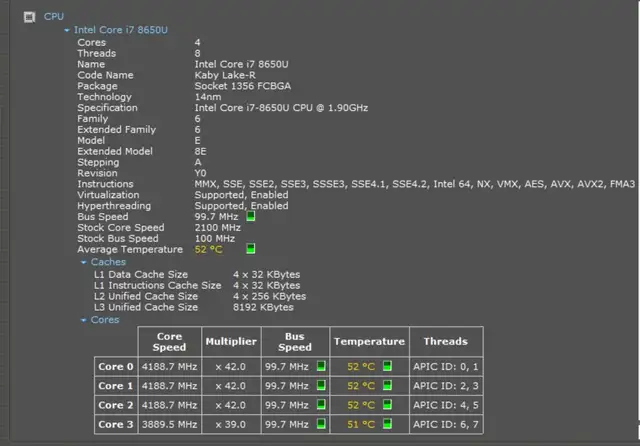The height and width of the screenshot is (446, 640).
Task: Select the Temperature column header
Action: click(x=369, y=342)
